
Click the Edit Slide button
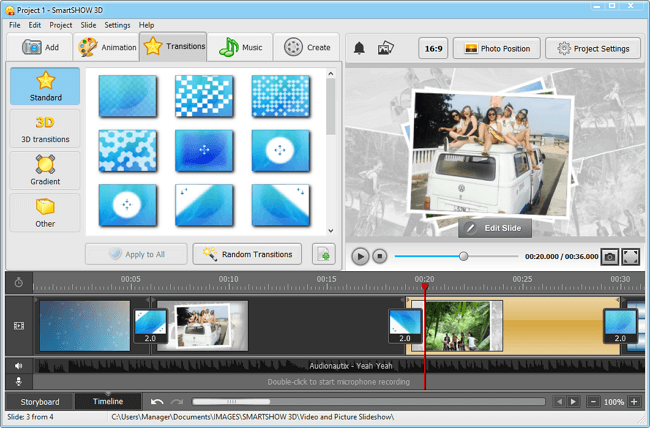point(495,228)
